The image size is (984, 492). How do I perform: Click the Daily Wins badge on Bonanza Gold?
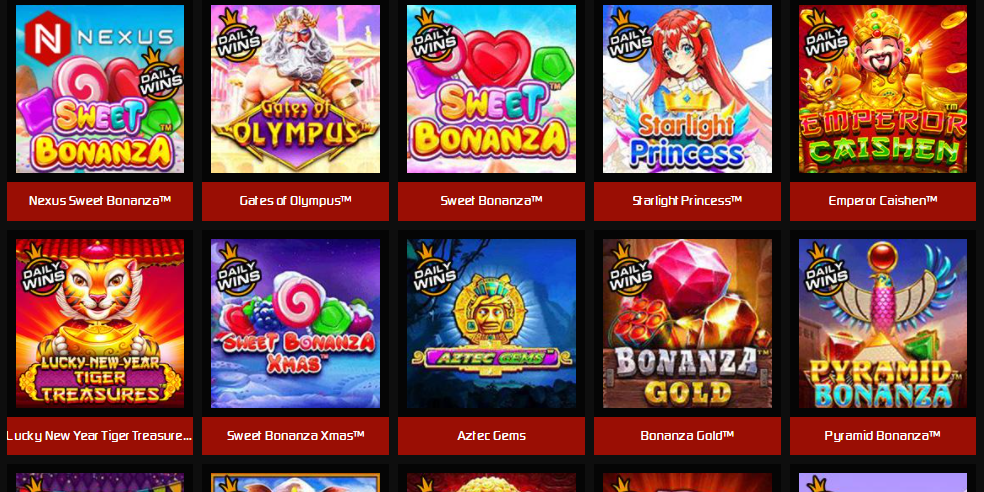(629, 270)
